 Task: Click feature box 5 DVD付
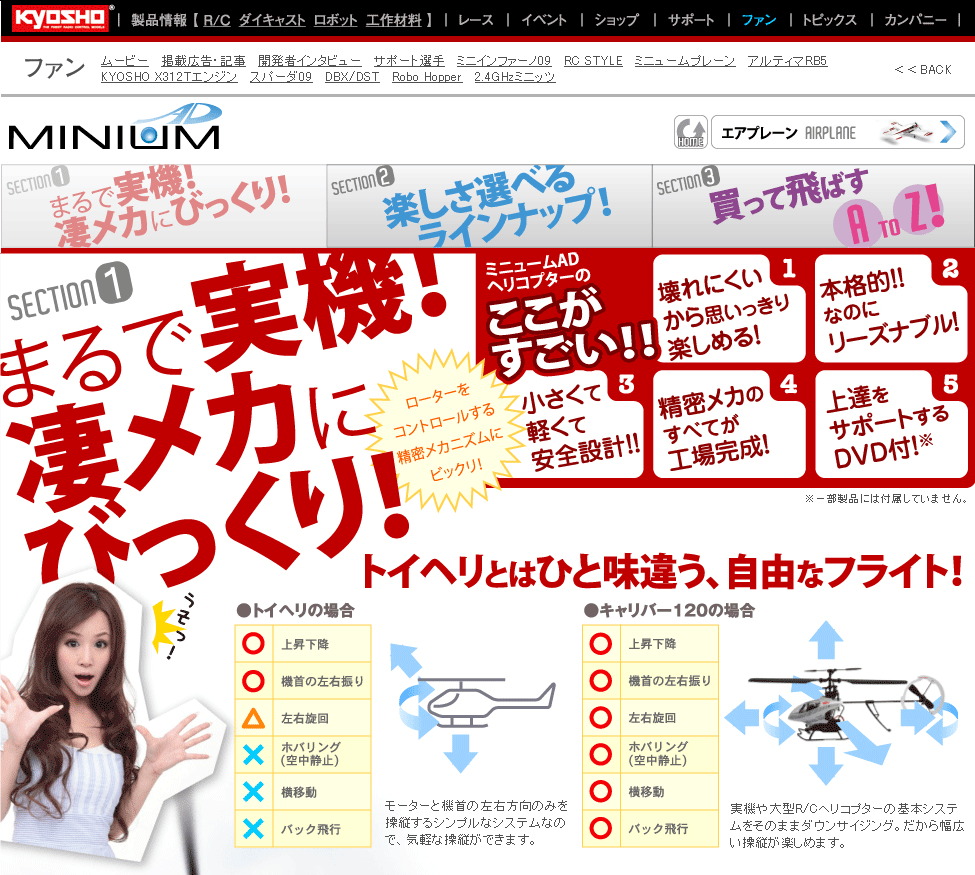(891, 425)
